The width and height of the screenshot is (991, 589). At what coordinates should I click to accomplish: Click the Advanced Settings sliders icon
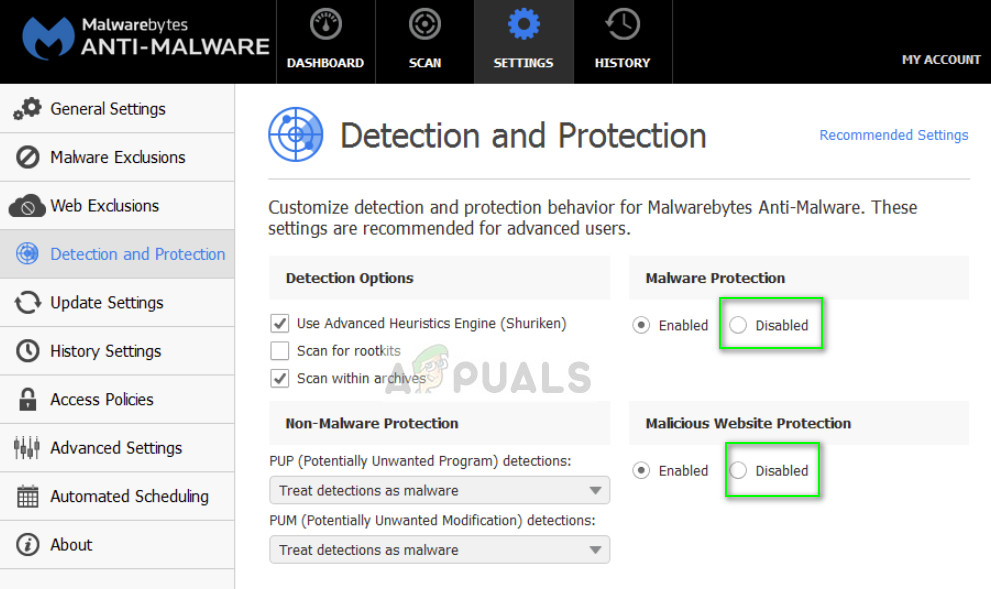pos(26,447)
